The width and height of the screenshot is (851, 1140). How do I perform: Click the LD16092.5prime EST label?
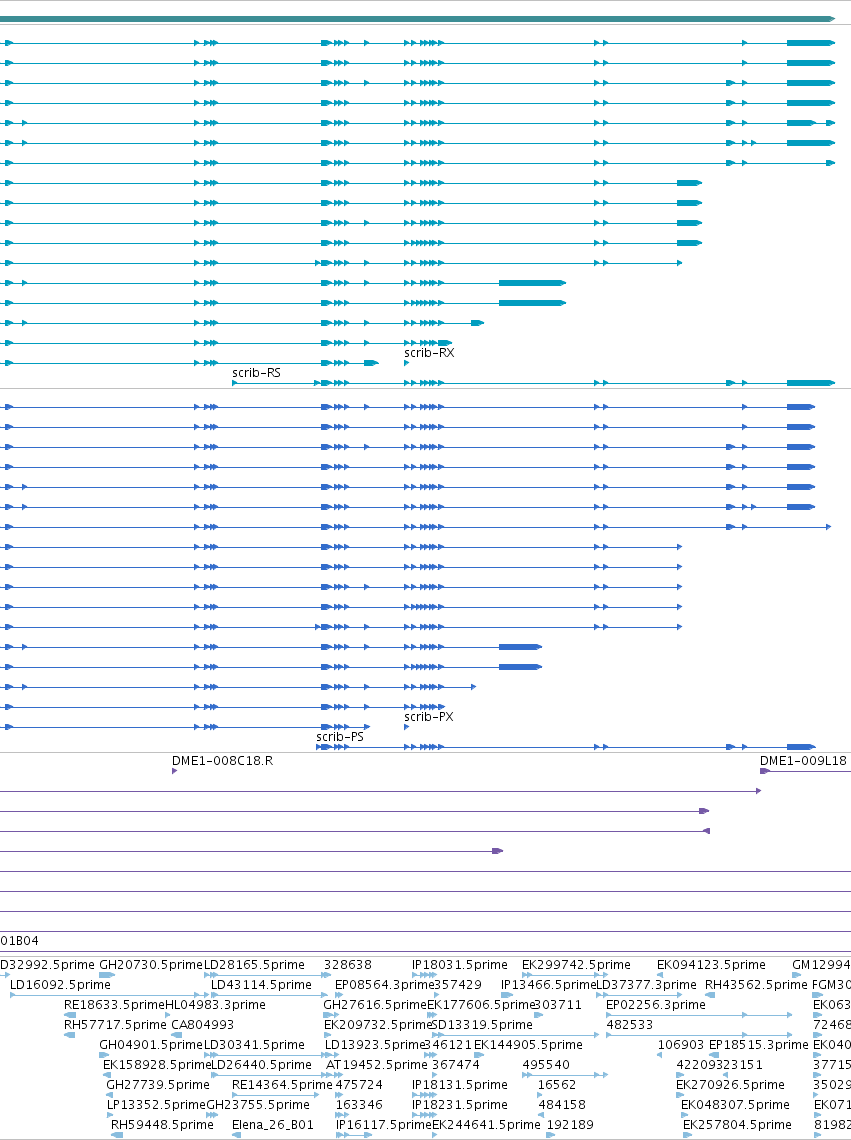(60, 985)
